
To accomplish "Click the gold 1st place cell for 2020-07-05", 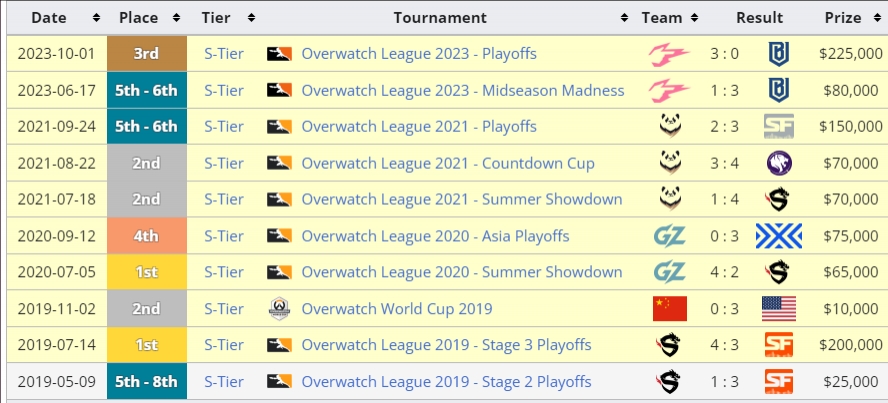I will coord(147,272).
